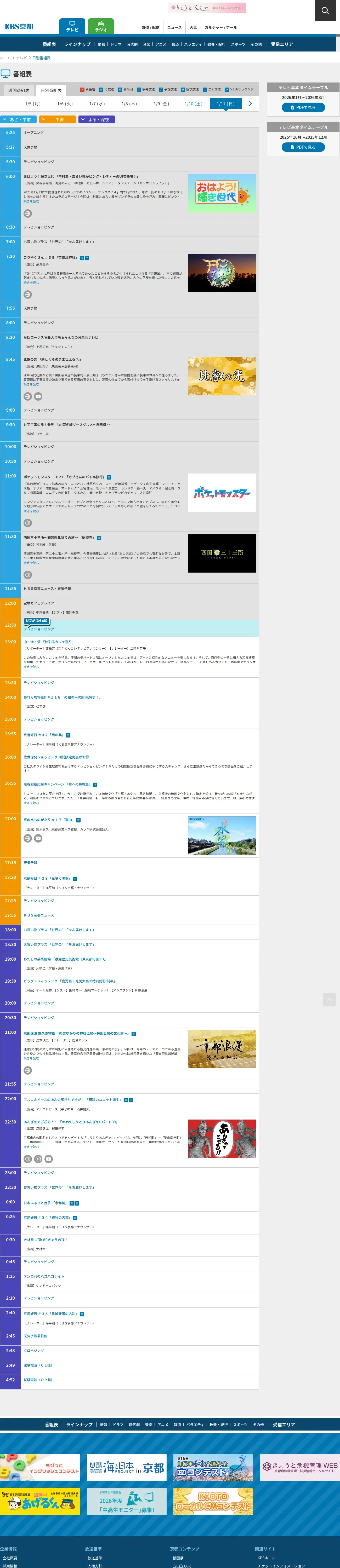Open YouTube icon for あんぎゃでござる

click(x=49, y=1159)
